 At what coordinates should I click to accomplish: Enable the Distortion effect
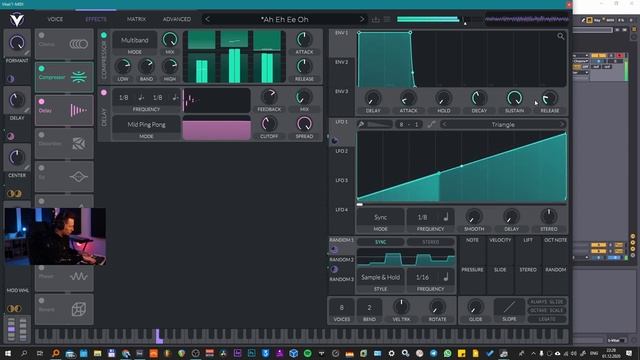[42, 135]
